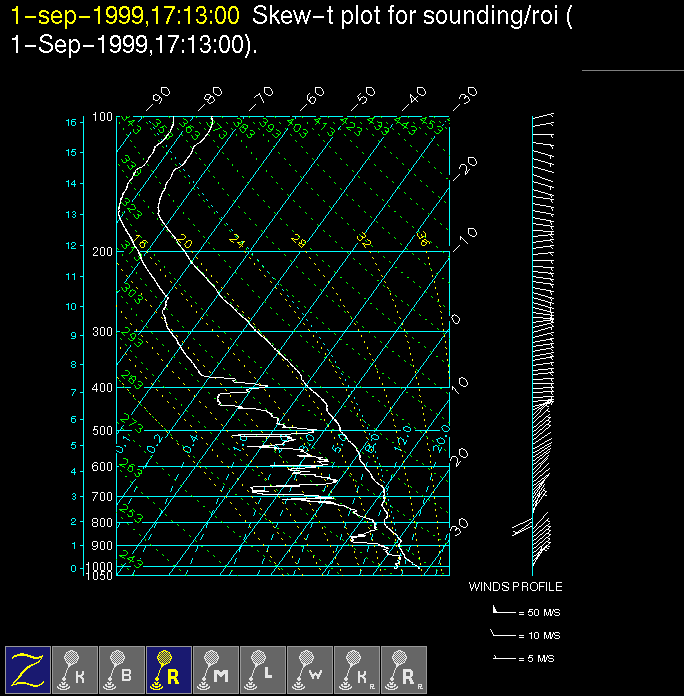
Task: Select the W sounding balloon icon
Action: pos(310,669)
